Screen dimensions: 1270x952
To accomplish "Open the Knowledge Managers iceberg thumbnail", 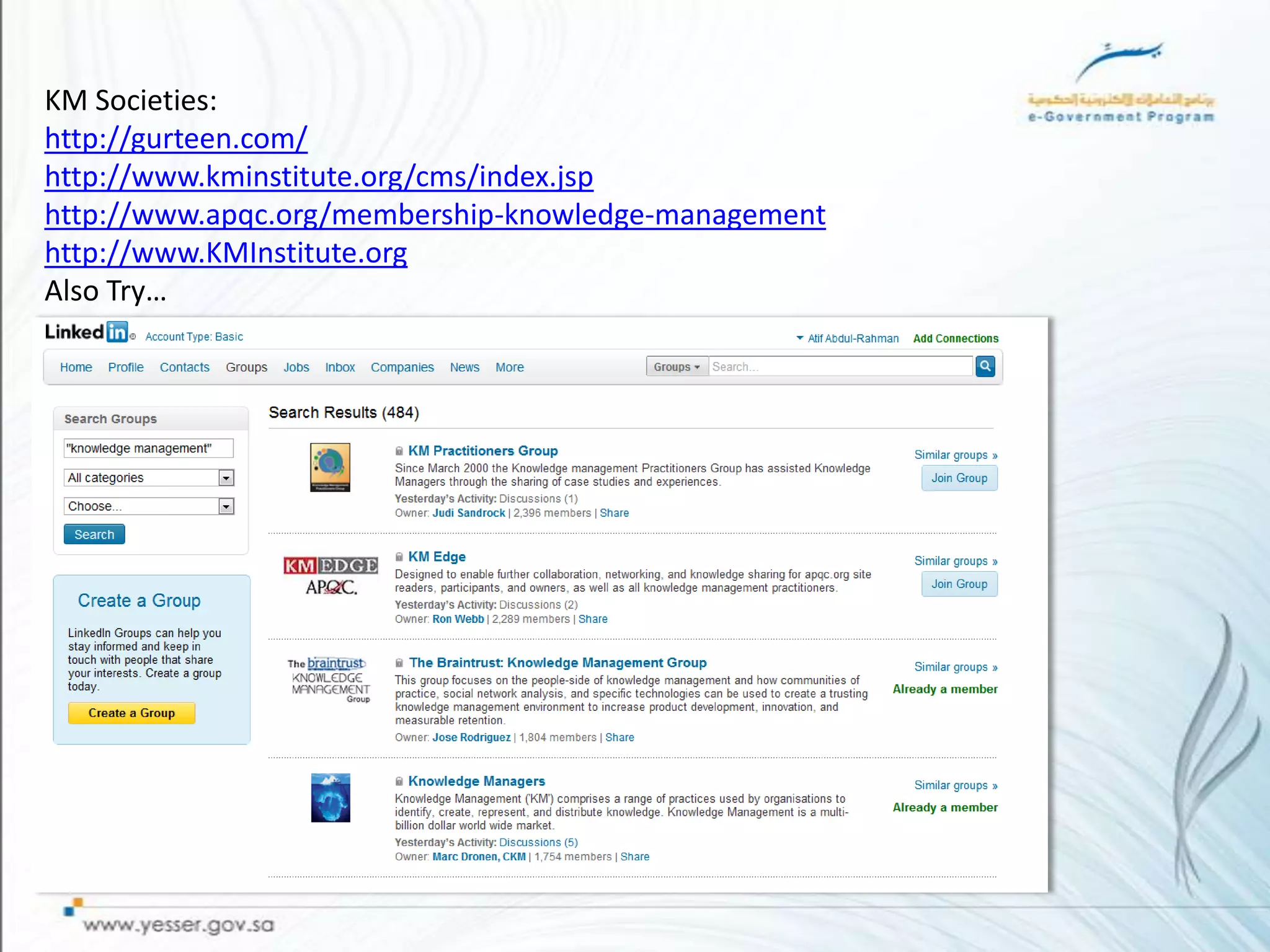I will pyautogui.click(x=331, y=798).
